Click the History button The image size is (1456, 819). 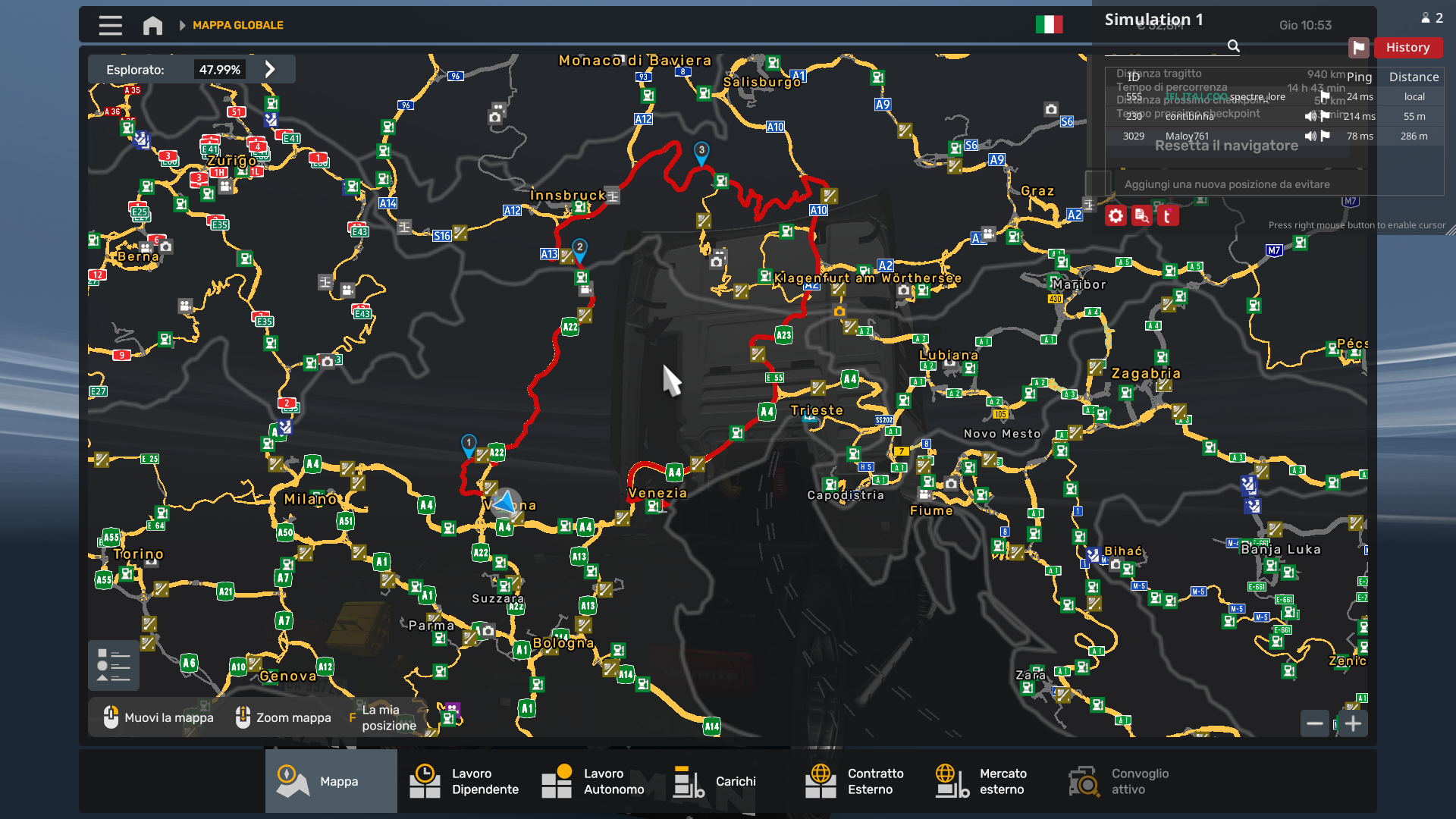(x=1407, y=48)
